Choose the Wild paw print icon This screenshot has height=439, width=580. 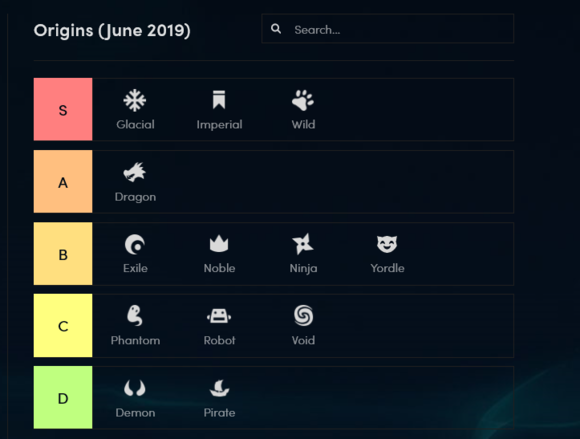(303, 100)
